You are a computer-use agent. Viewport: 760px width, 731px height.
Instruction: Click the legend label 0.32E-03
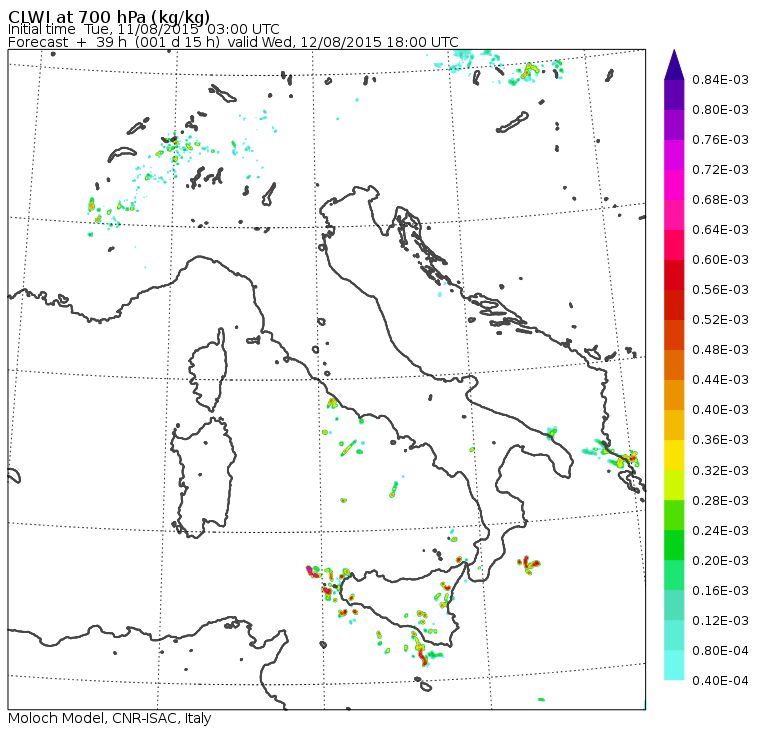point(720,470)
